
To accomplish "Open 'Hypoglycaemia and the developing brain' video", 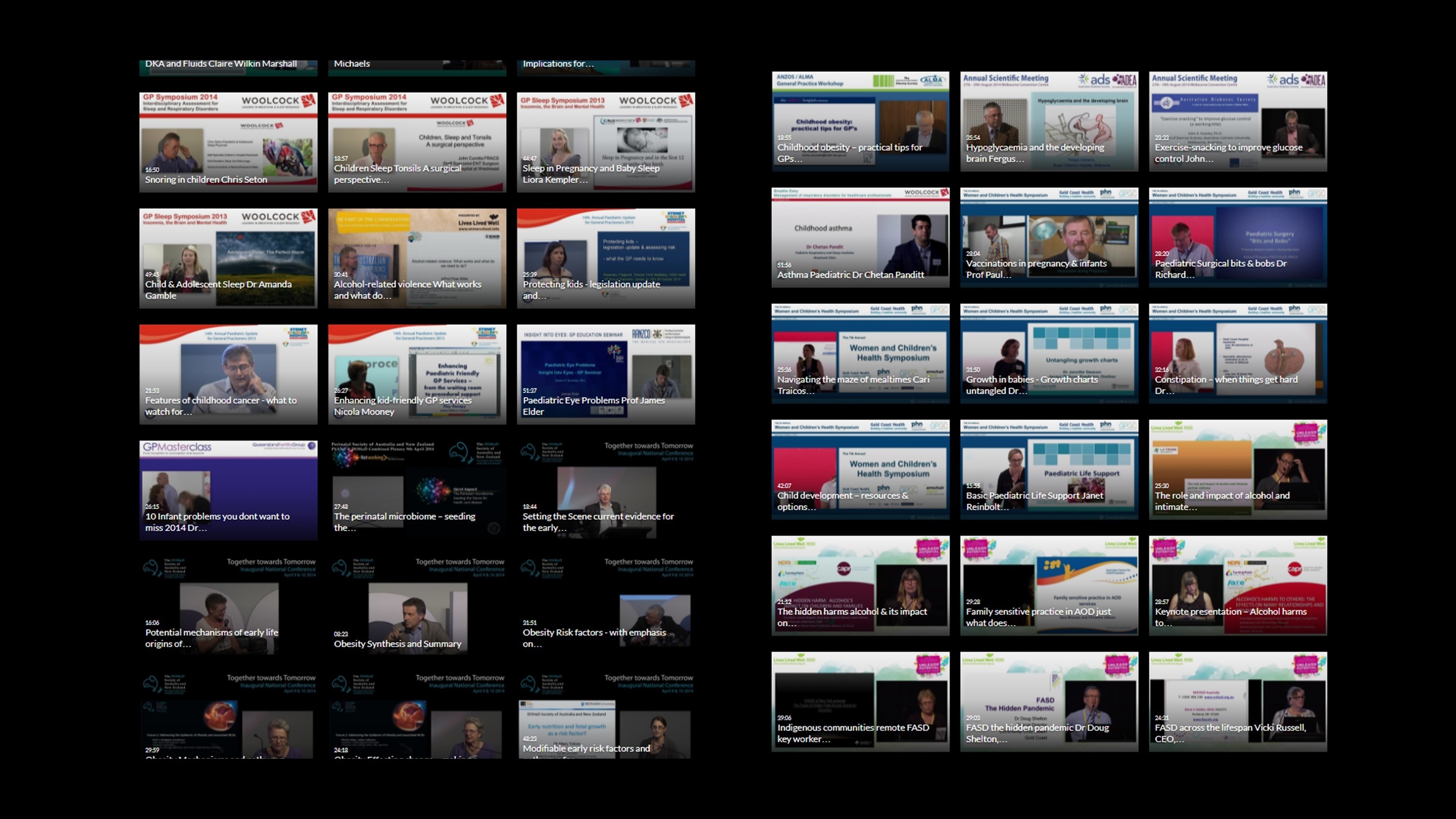I will (1049, 121).
